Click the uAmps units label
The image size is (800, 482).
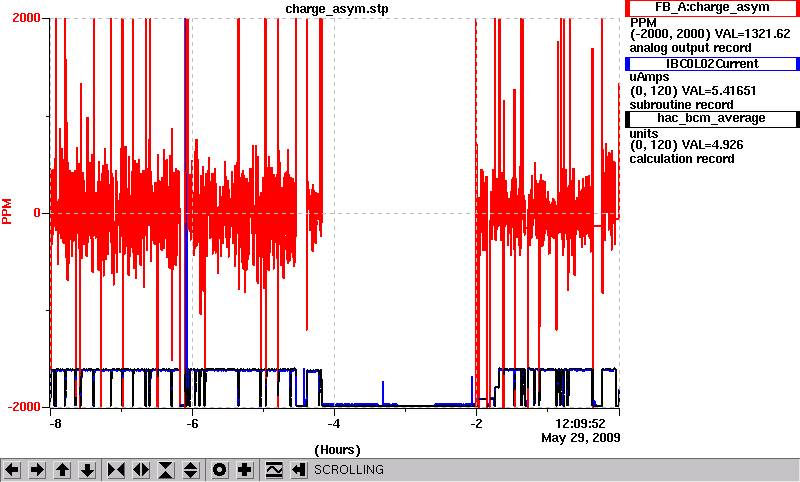pyautogui.click(x=649, y=77)
